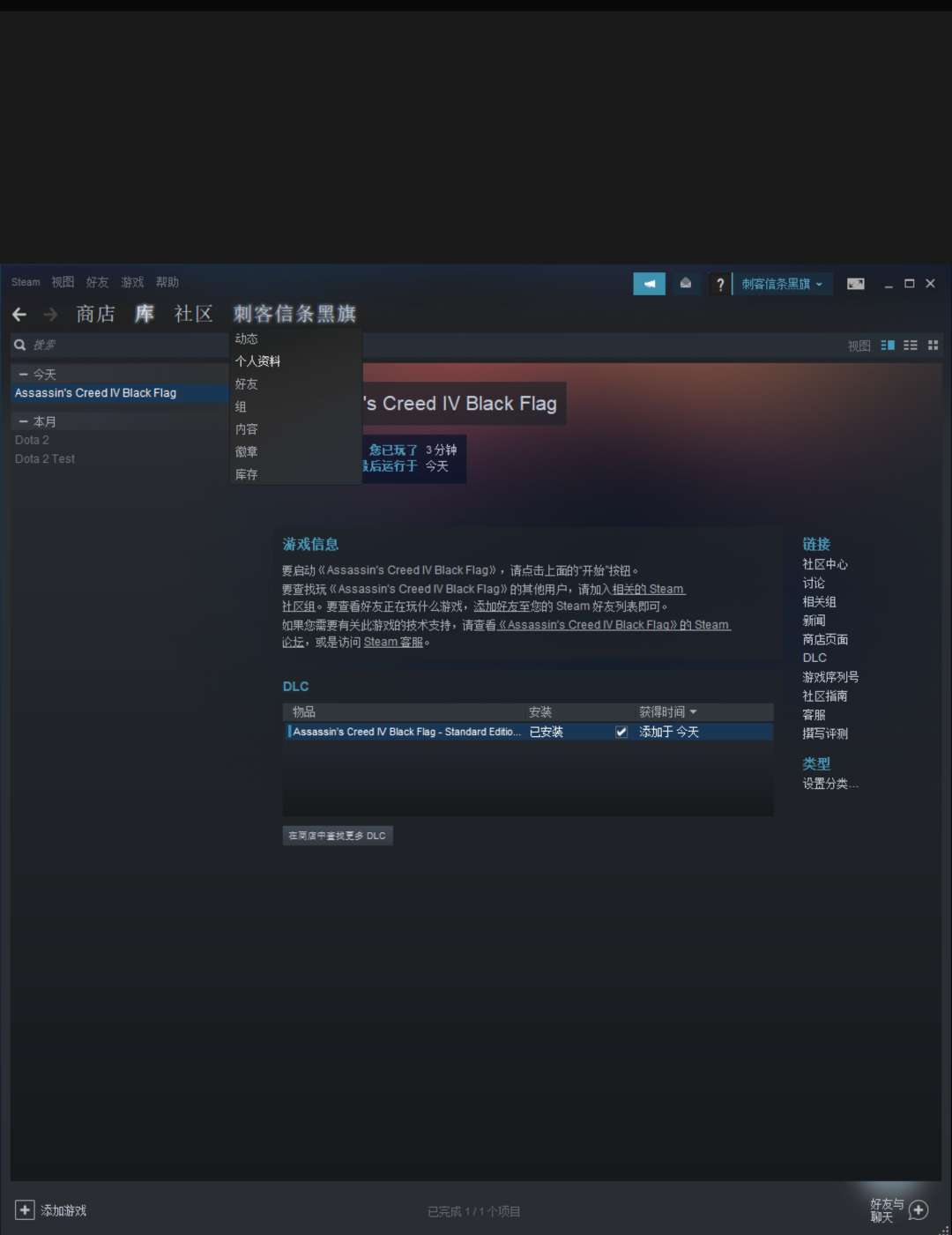
Task: Select 库存 in the dropdown menu
Action: pyautogui.click(x=296, y=474)
